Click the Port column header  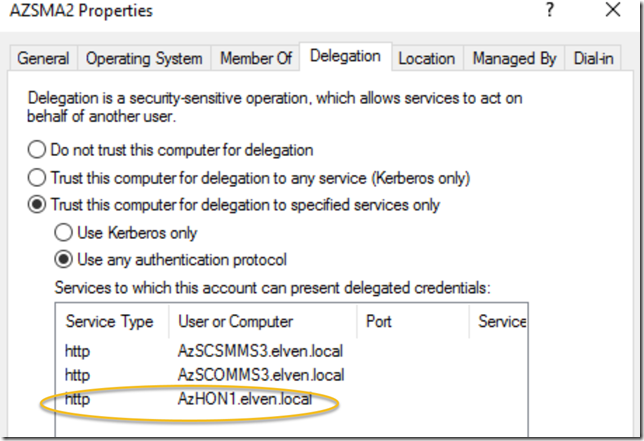[x=379, y=322]
